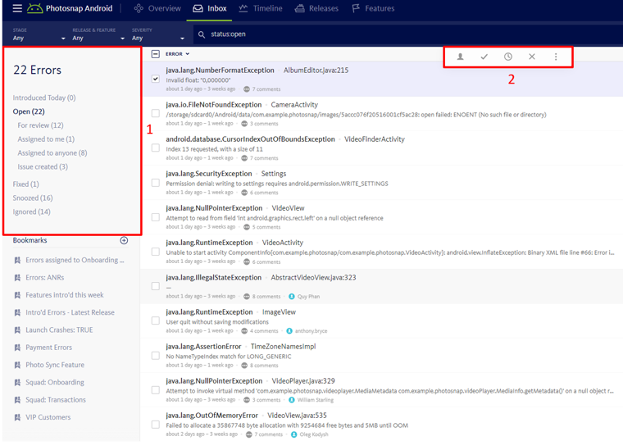Image resolution: width=624 pixels, height=442 pixels.
Task: Check the OutOfMemoryError row checkbox
Action: tap(156, 424)
